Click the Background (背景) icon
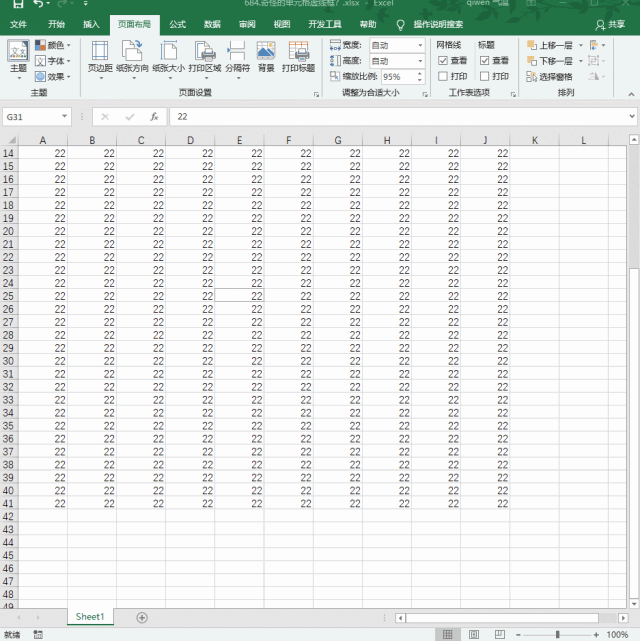Screen dimensions: 640x641 tap(266, 51)
